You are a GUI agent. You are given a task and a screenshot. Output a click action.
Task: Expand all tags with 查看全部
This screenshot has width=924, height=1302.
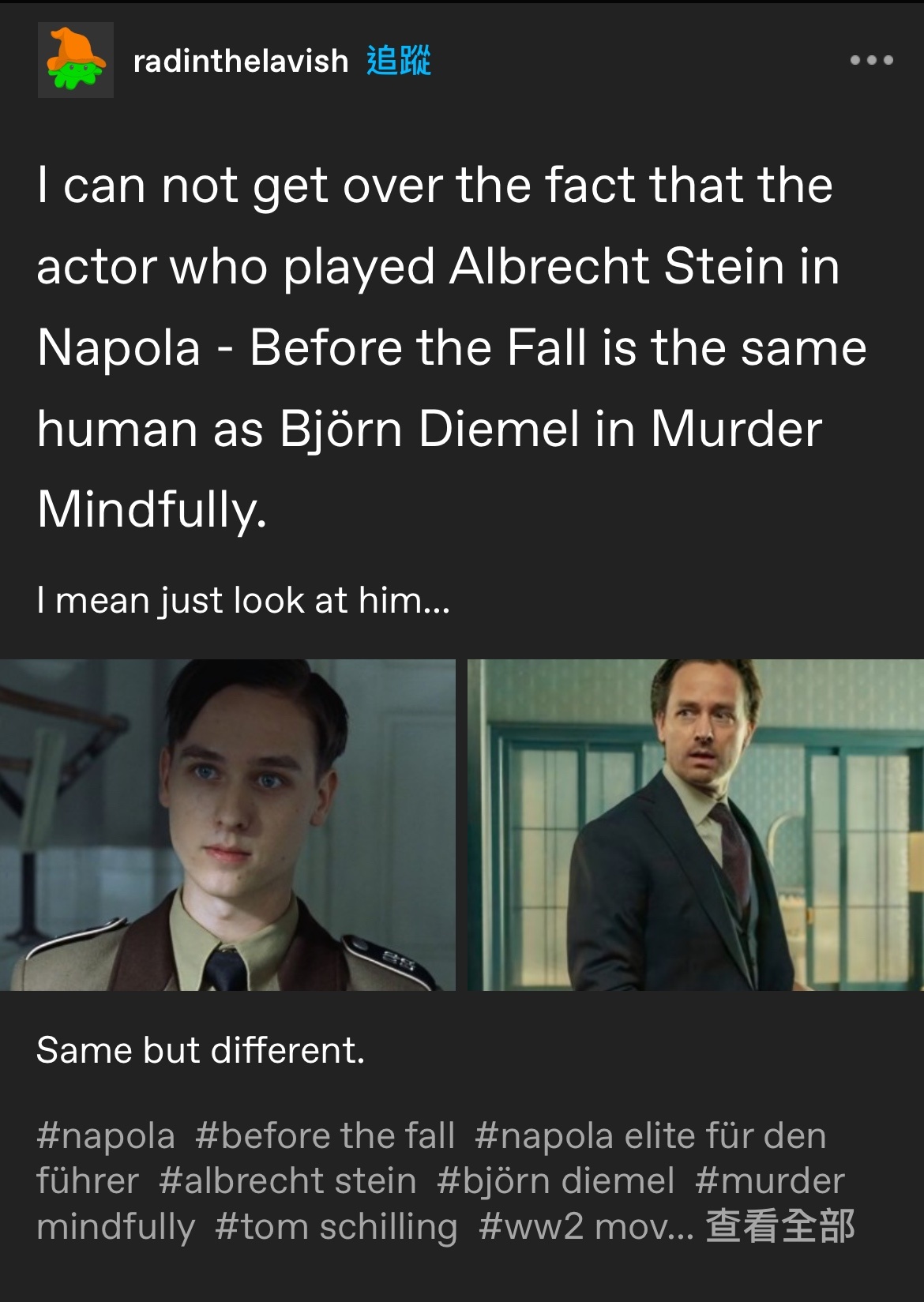coord(780,1226)
